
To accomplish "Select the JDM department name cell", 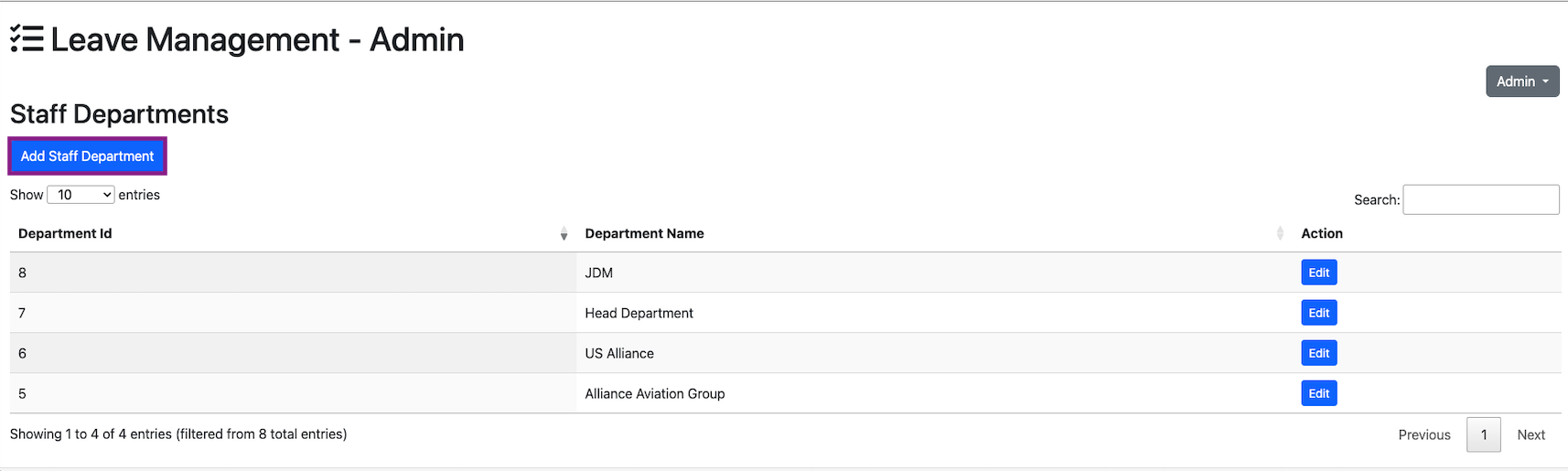I will tap(599, 273).
